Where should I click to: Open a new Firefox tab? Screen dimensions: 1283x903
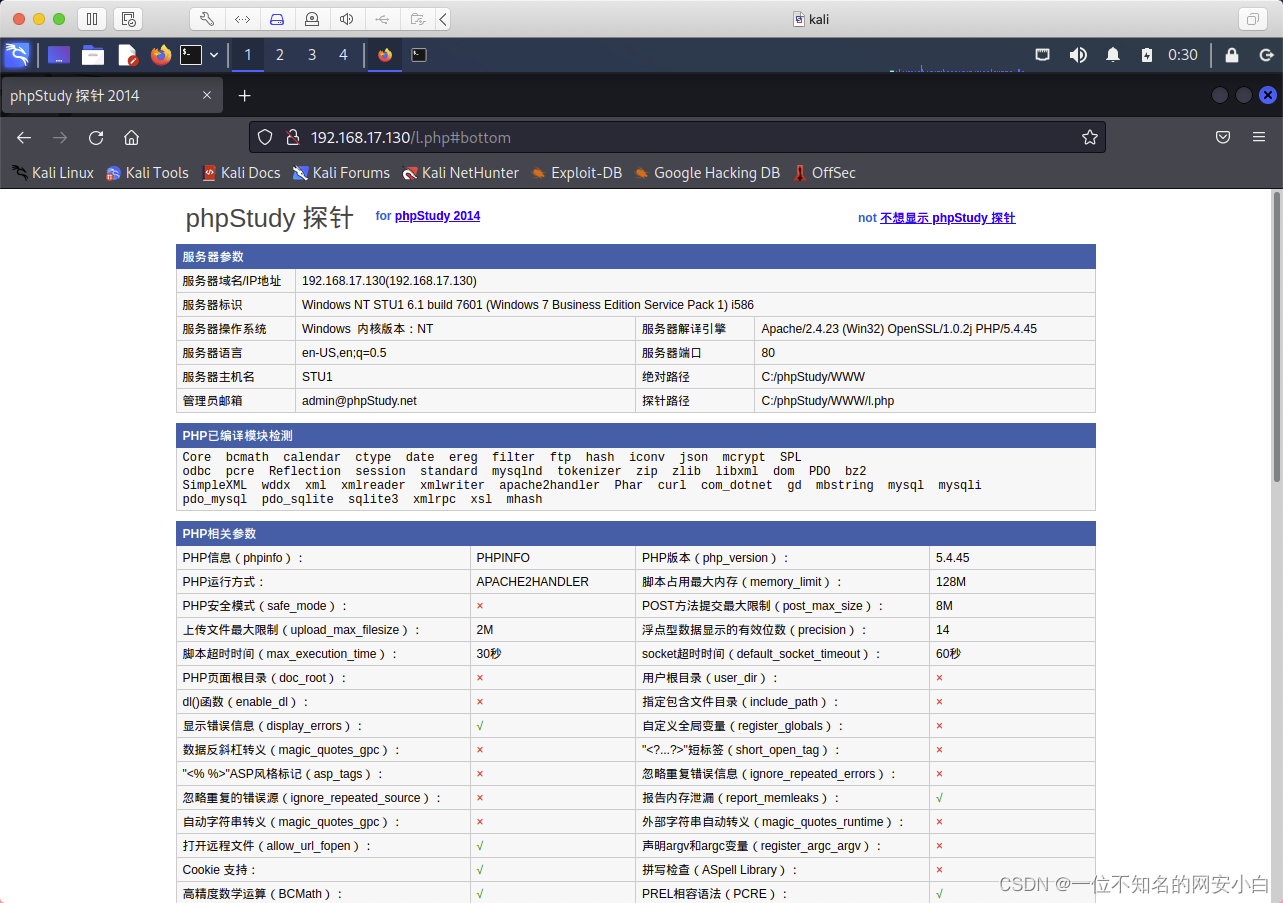pyautogui.click(x=244, y=96)
